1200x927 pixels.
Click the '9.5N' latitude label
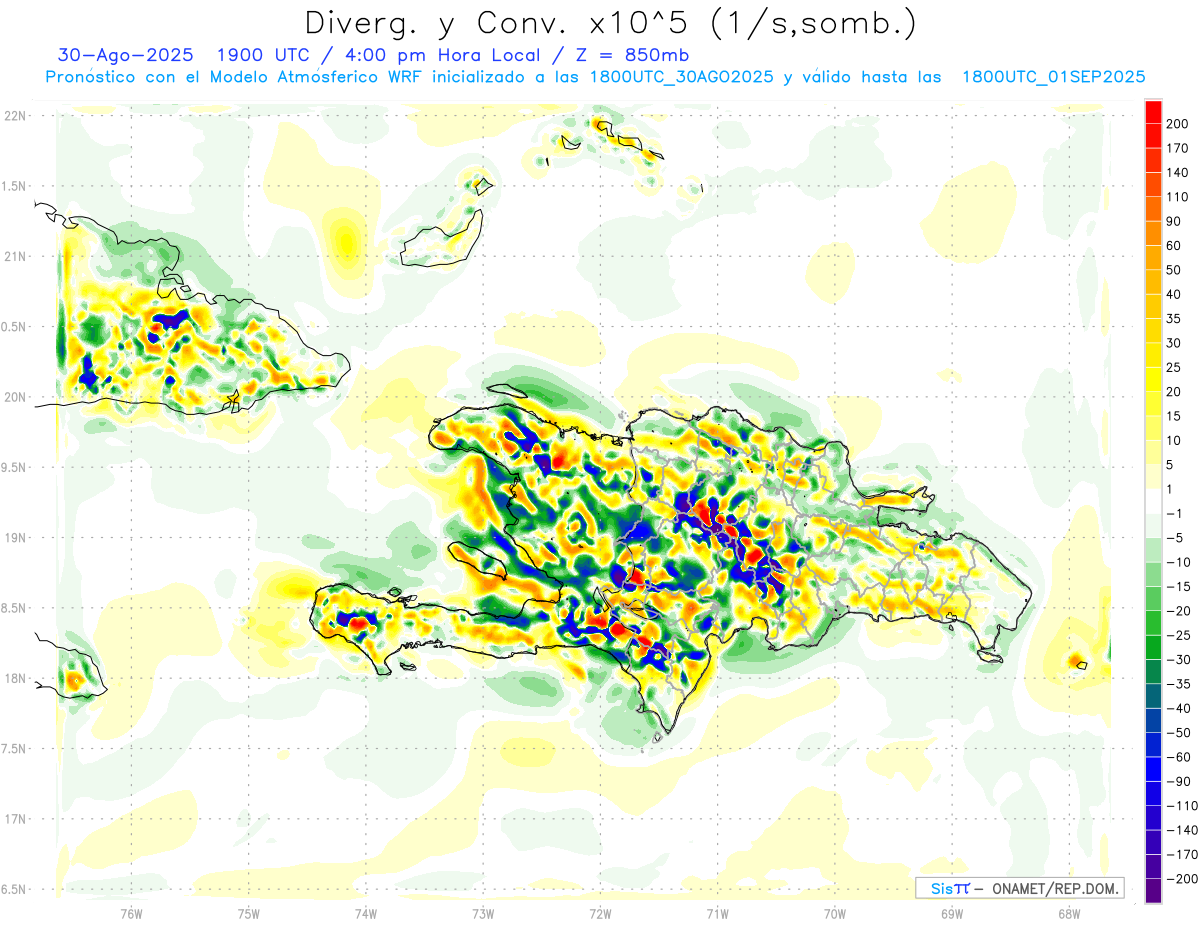14,467
